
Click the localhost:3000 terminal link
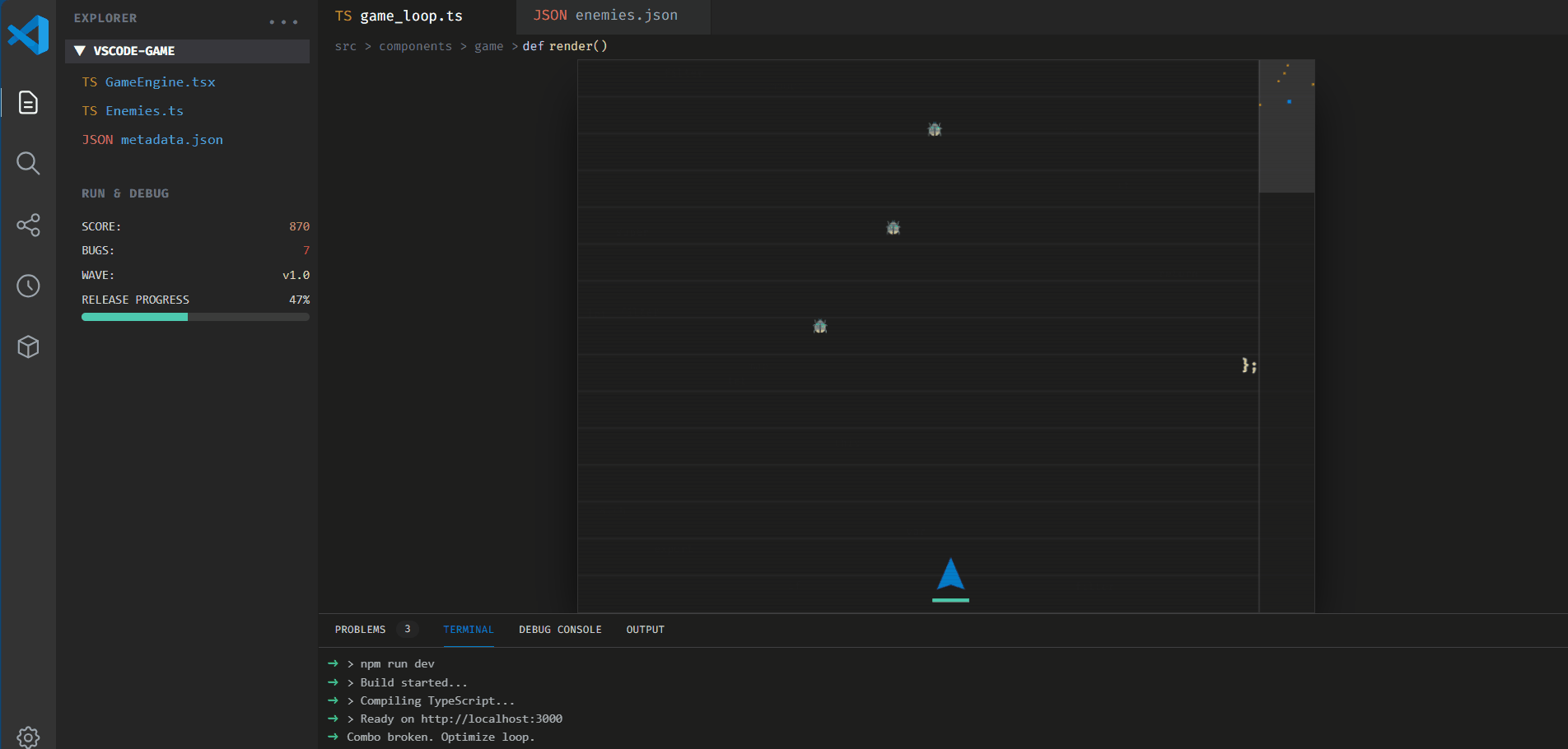tap(491, 719)
